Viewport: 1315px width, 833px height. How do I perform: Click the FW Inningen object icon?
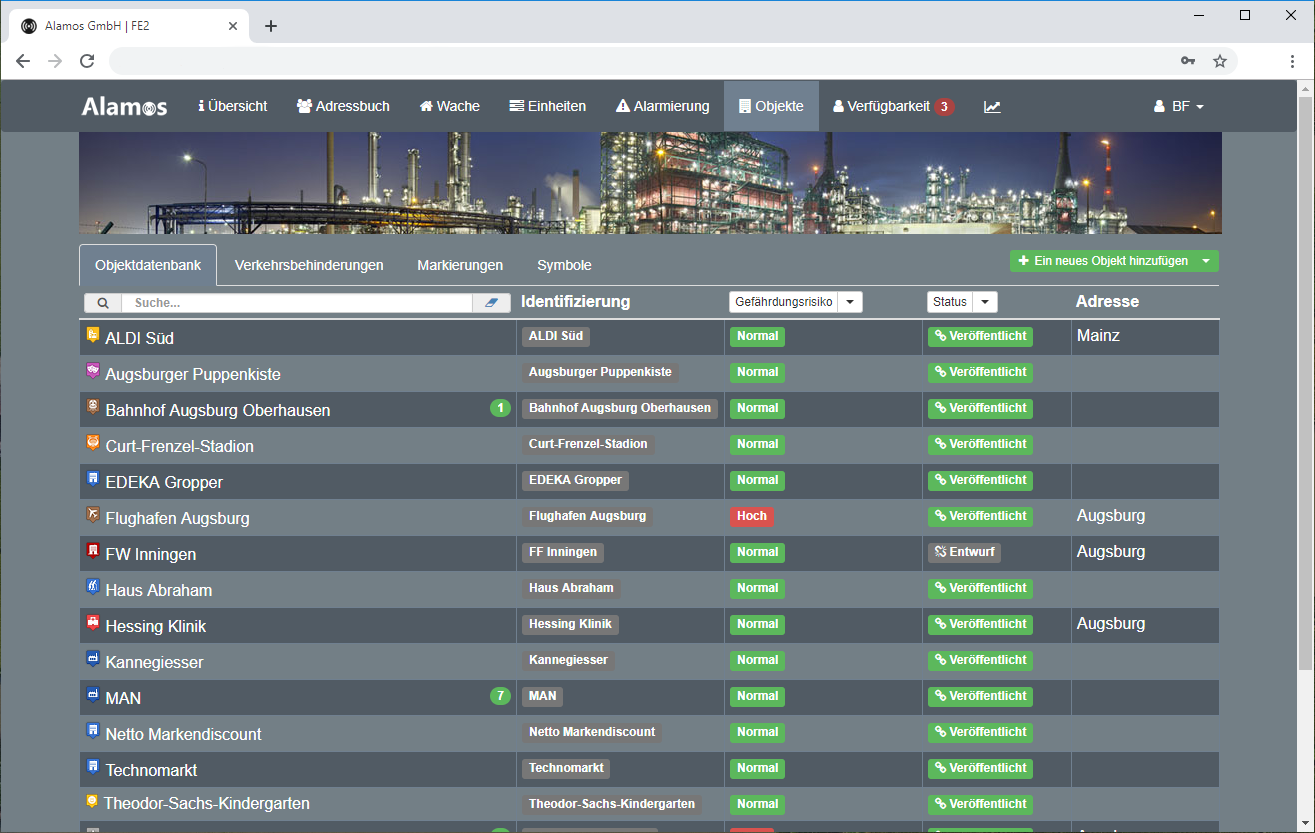pos(93,551)
